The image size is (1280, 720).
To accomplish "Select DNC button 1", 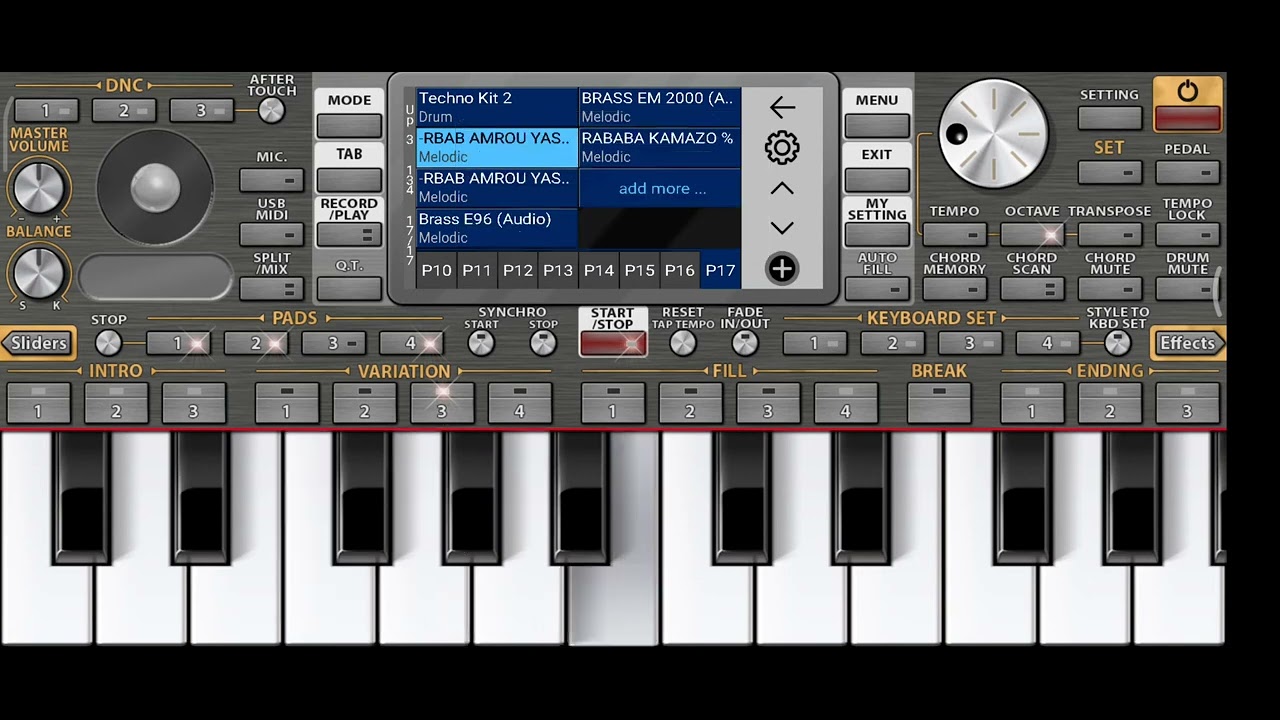I will pyautogui.click(x=46, y=110).
